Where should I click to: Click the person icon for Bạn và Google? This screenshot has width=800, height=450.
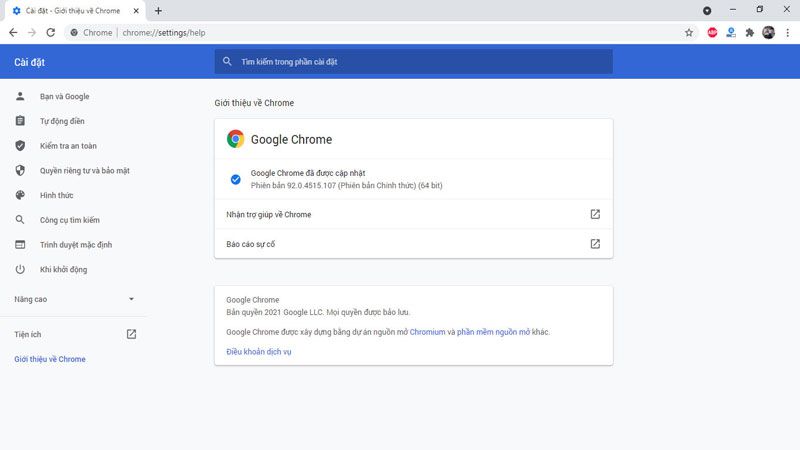[x=20, y=96]
